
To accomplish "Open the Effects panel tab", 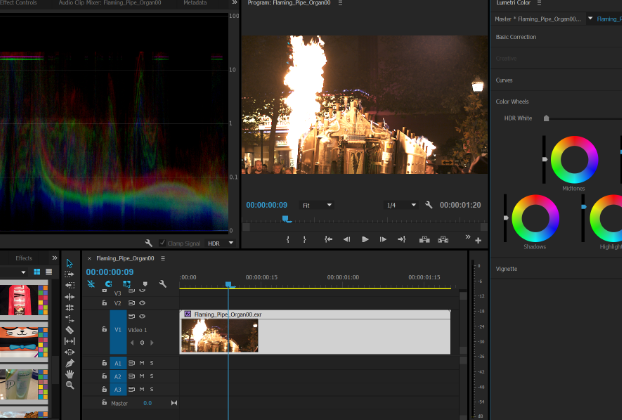I will click(24, 258).
